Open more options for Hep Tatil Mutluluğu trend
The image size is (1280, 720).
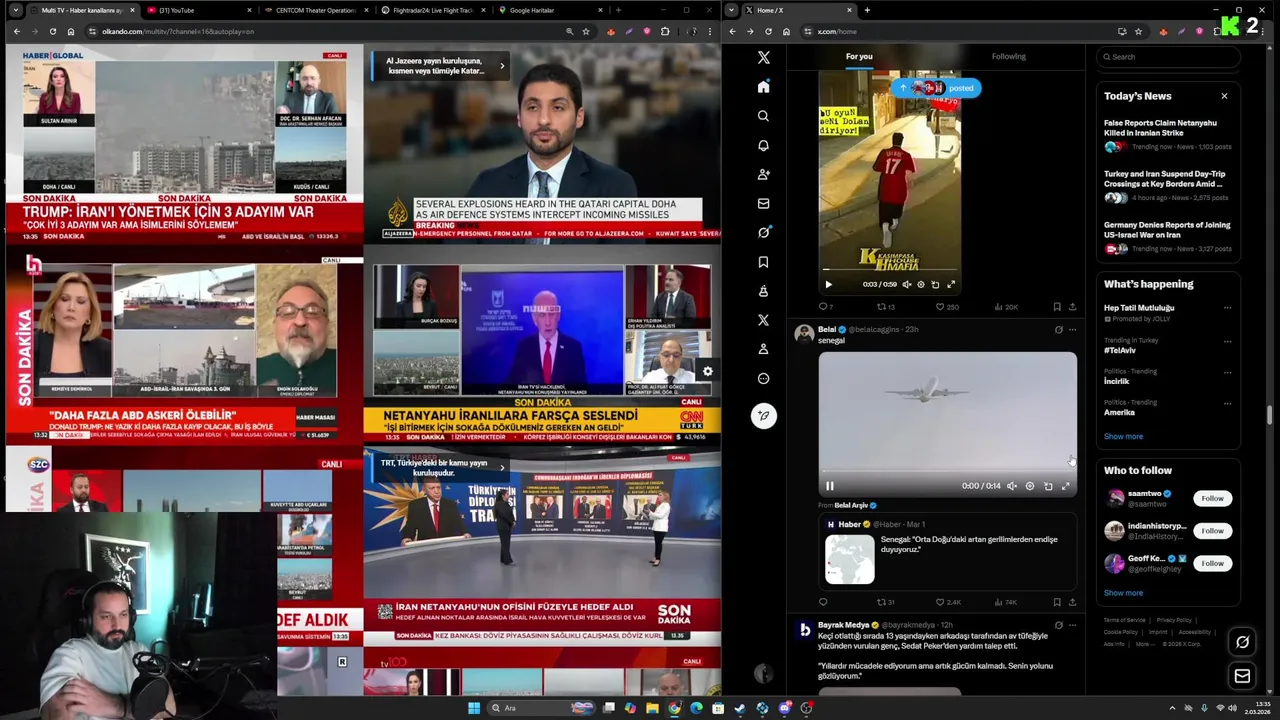[x=1227, y=308]
